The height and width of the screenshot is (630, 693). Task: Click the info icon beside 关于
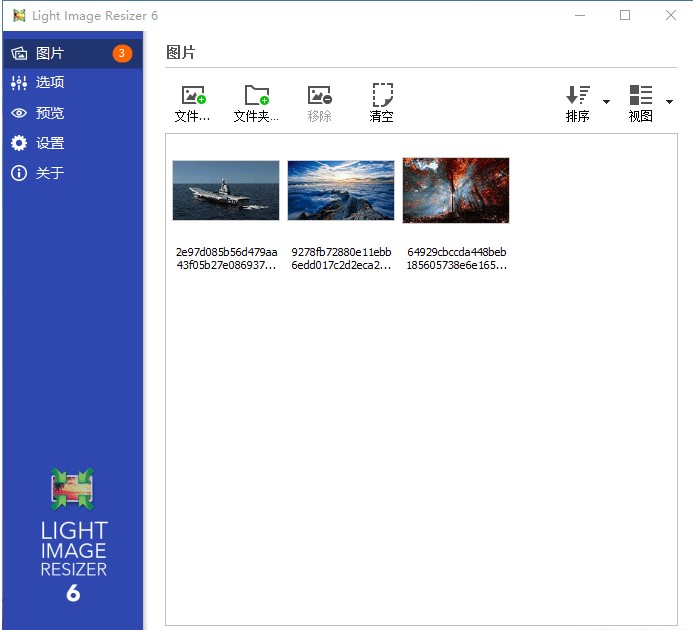pos(19,173)
